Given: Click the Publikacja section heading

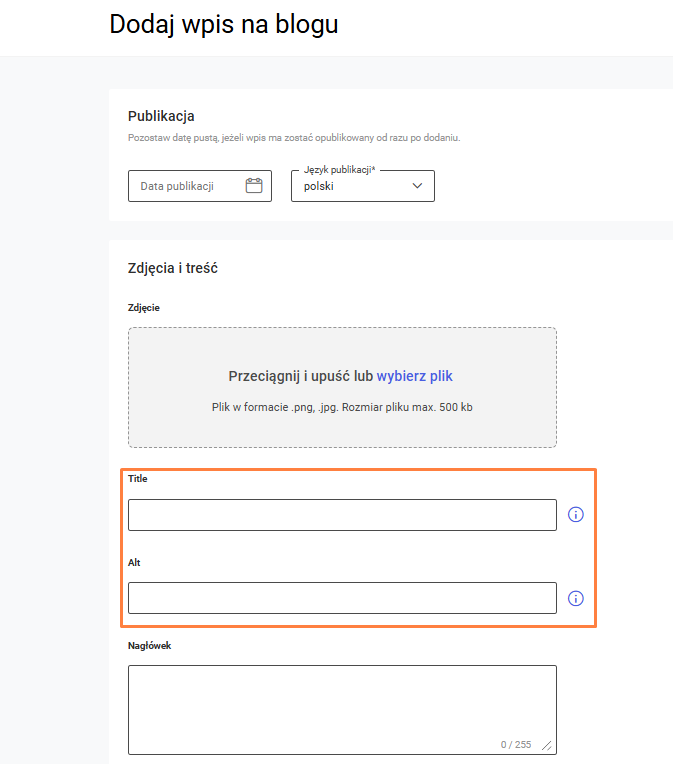Looking at the screenshot, I should (x=161, y=116).
